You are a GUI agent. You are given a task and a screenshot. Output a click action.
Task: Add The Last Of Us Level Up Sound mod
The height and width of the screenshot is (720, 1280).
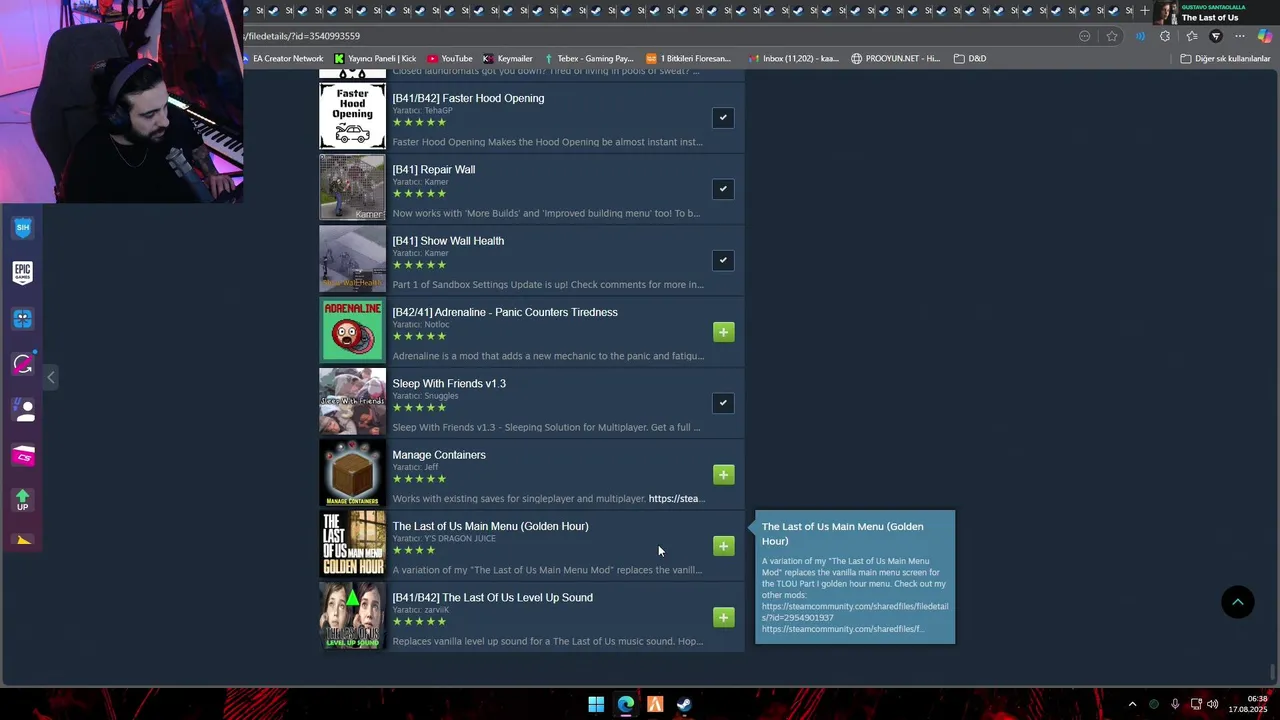[x=723, y=617]
